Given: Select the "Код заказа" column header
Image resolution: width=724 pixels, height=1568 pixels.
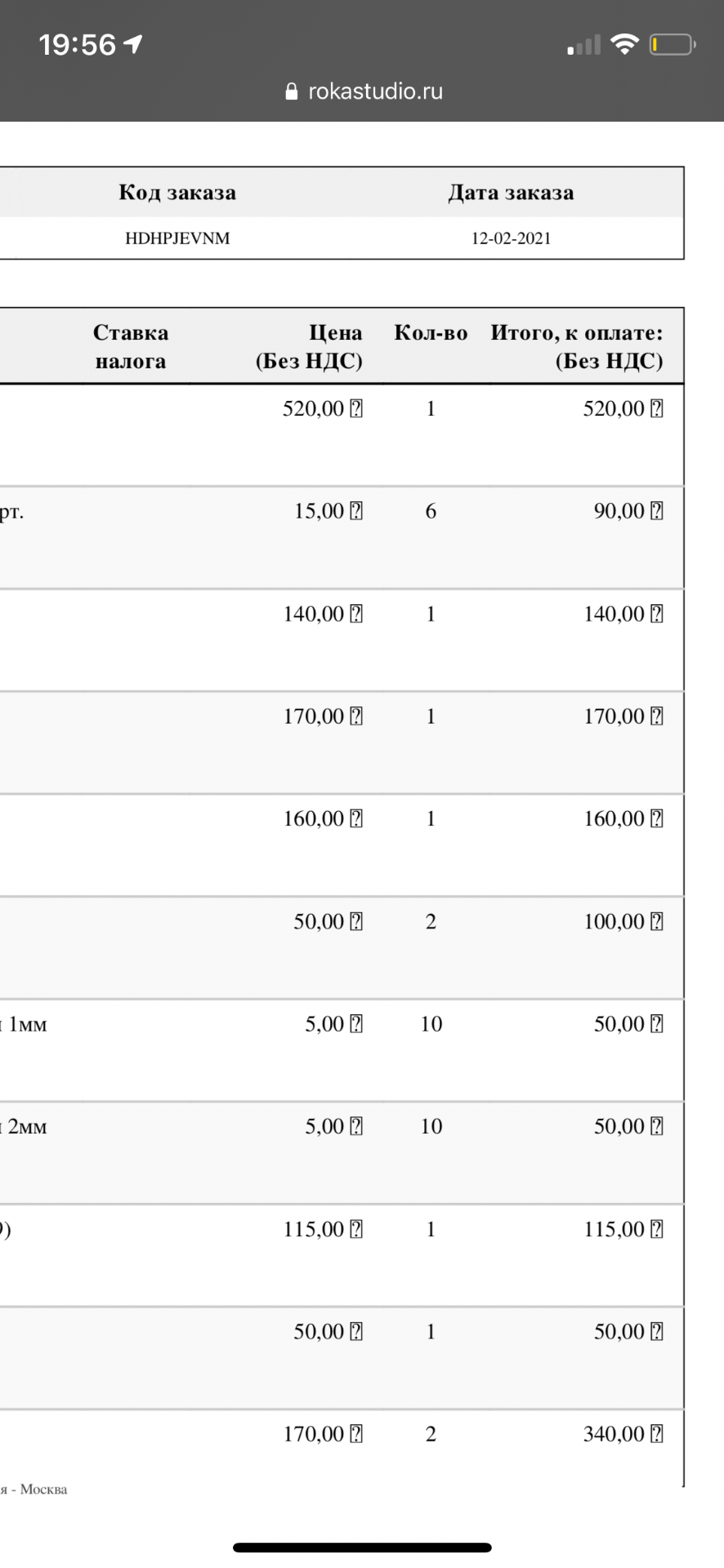Looking at the screenshot, I should [177, 193].
